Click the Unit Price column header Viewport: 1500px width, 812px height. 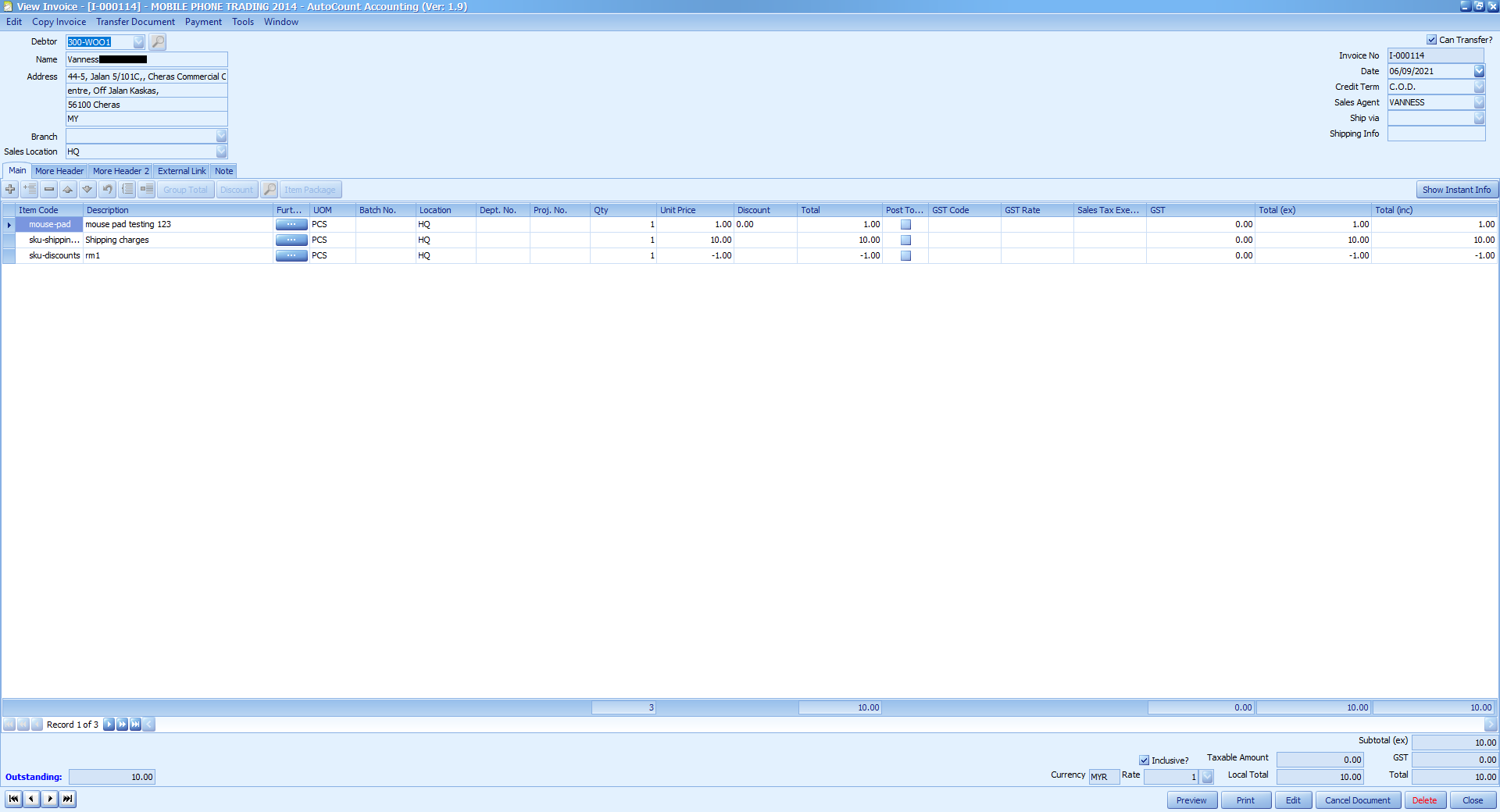point(695,210)
